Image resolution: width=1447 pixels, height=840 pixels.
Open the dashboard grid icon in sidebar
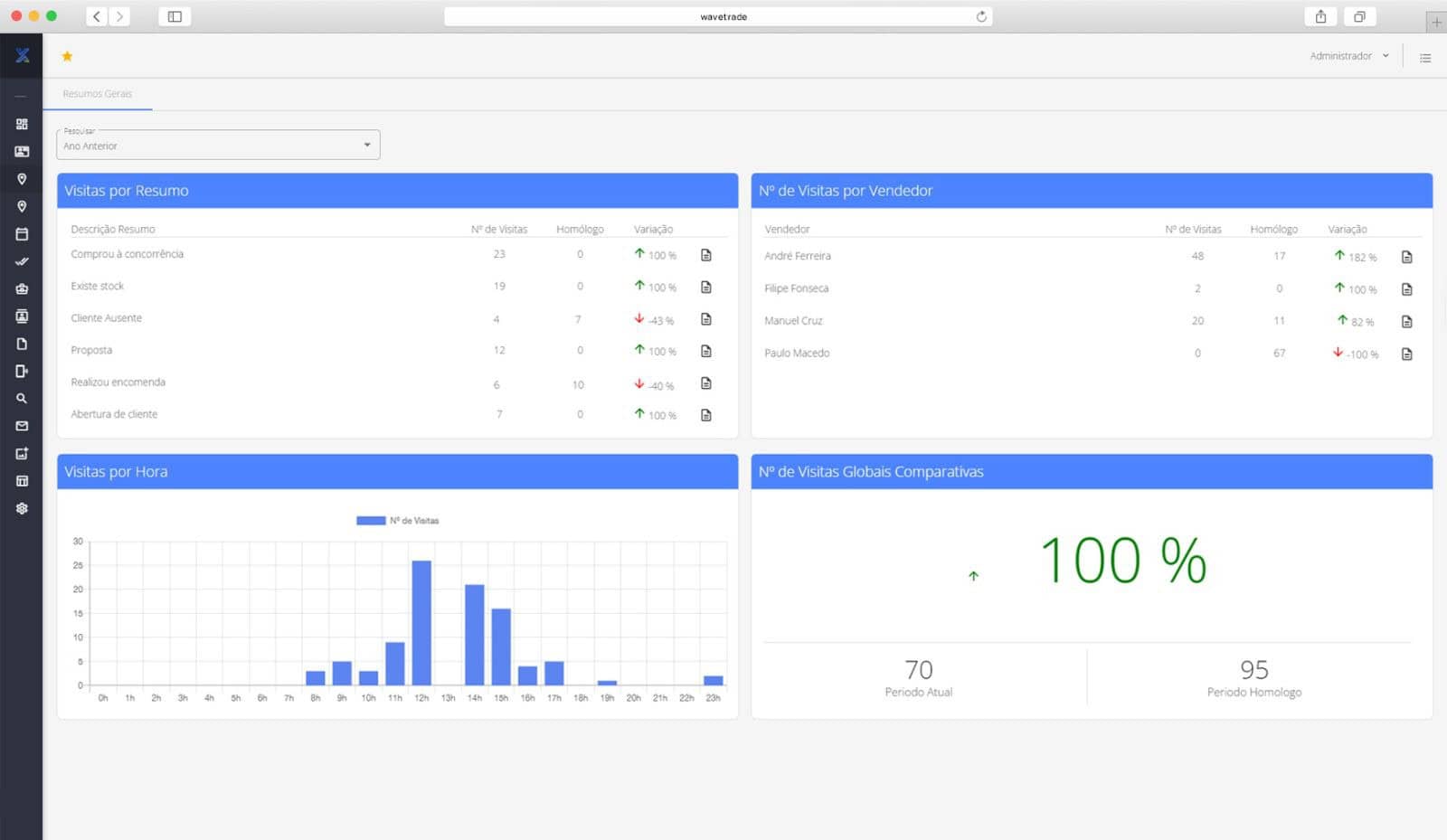pos(22,124)
